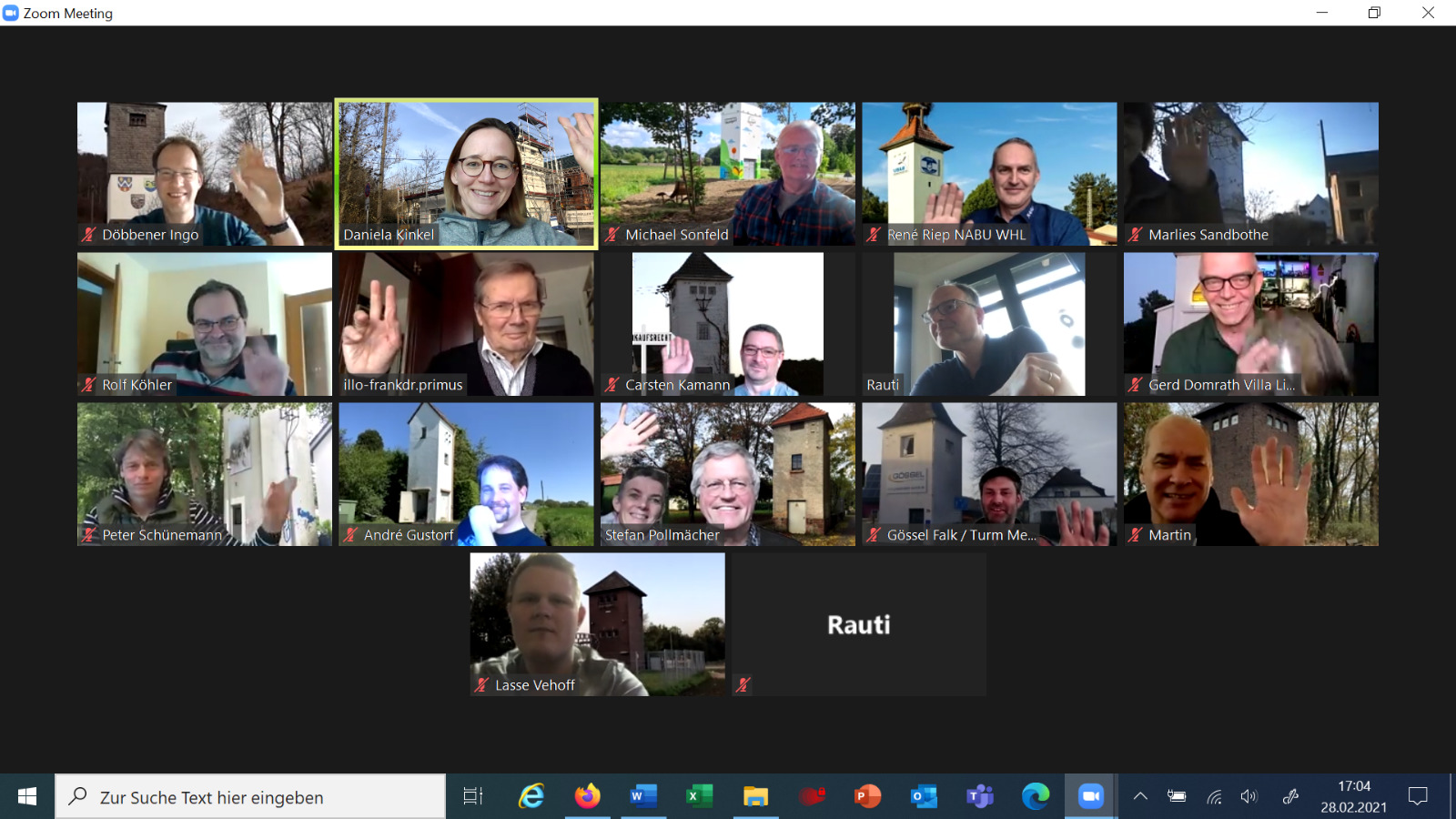Switch to Word in the taskbar
Viewport: 1456px width, 819px height.
coord(642,797)
